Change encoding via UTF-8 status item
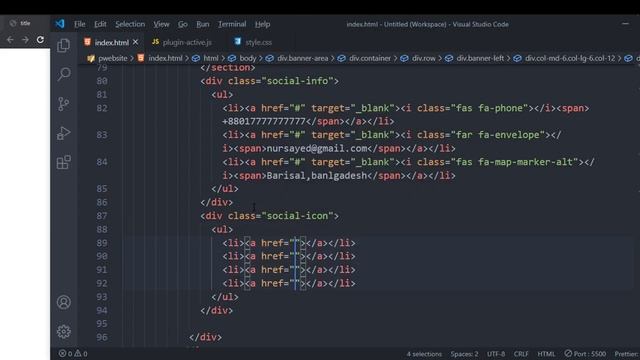 pos(496,354)
